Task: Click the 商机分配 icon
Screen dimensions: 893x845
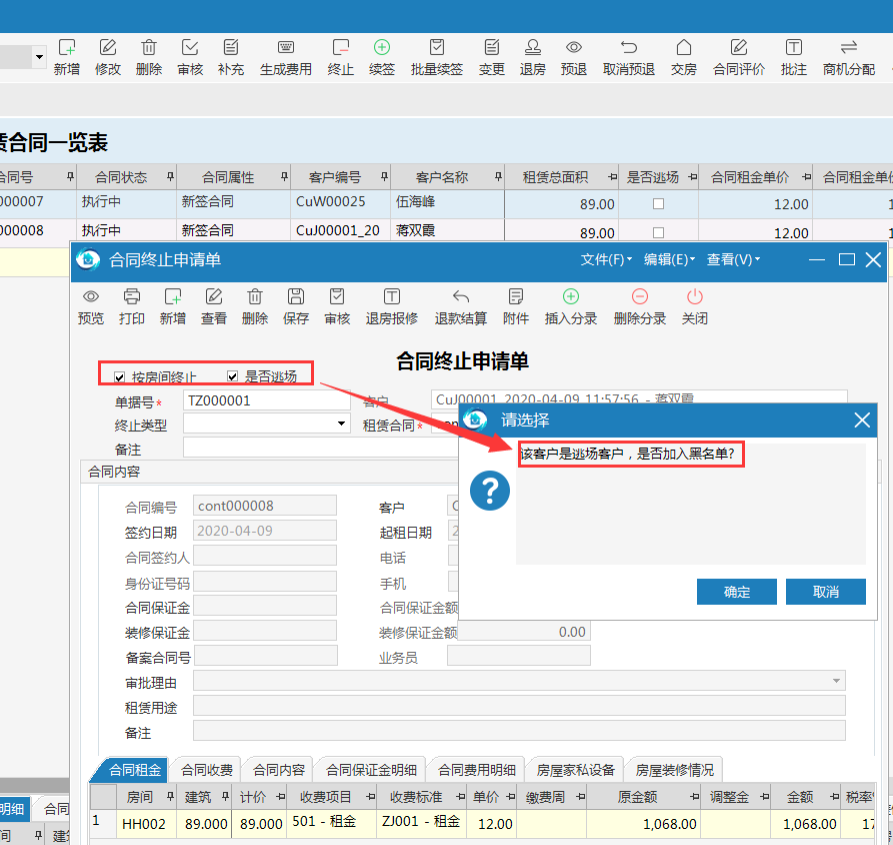Action: [x=849, y=47]
